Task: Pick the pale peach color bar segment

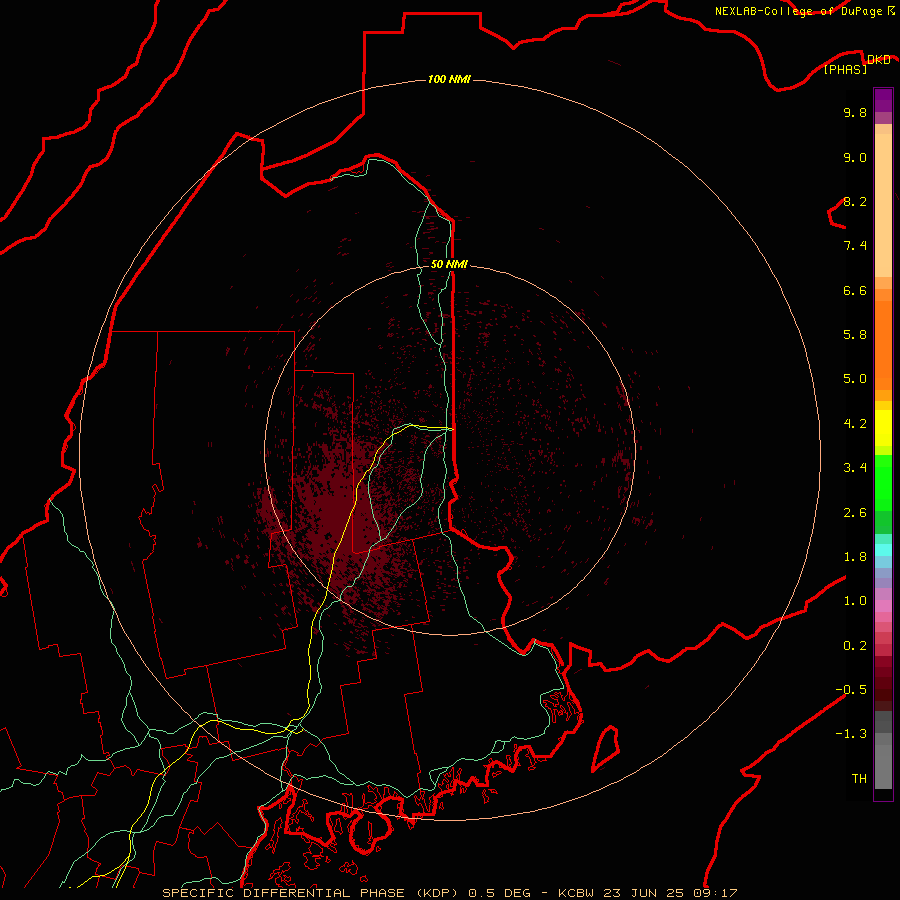Action: pyautogui.click(x=883, y=205)
